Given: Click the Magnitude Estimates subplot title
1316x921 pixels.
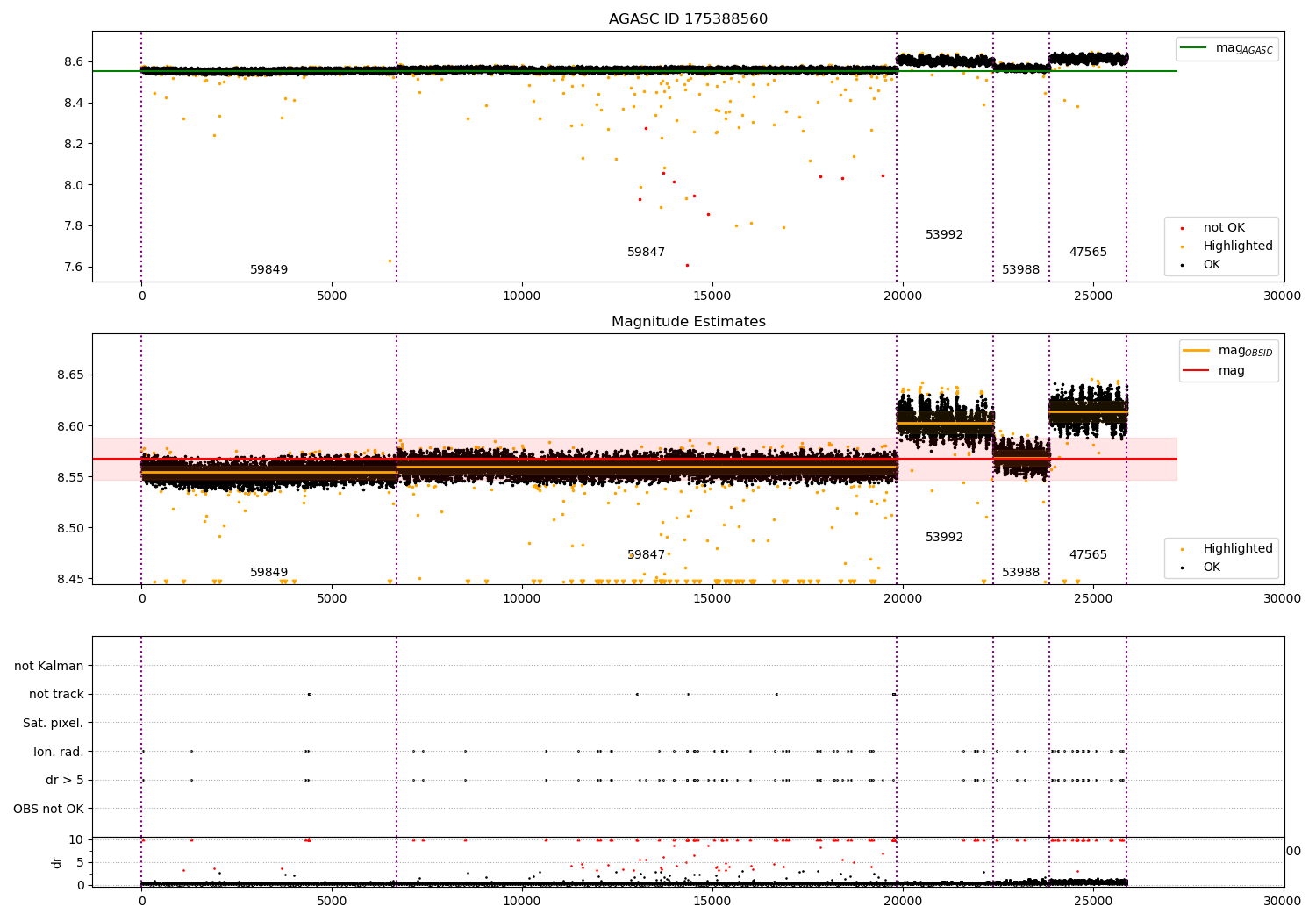Looking at the screenshot, I should click(688, 322).
